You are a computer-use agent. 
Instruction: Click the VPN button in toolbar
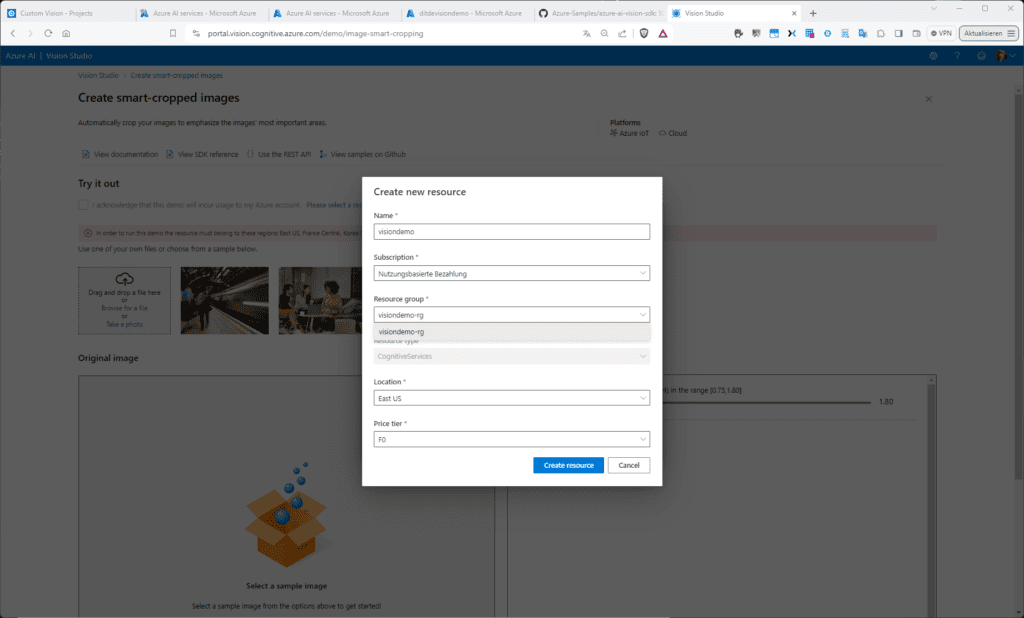tap(941, 33)
